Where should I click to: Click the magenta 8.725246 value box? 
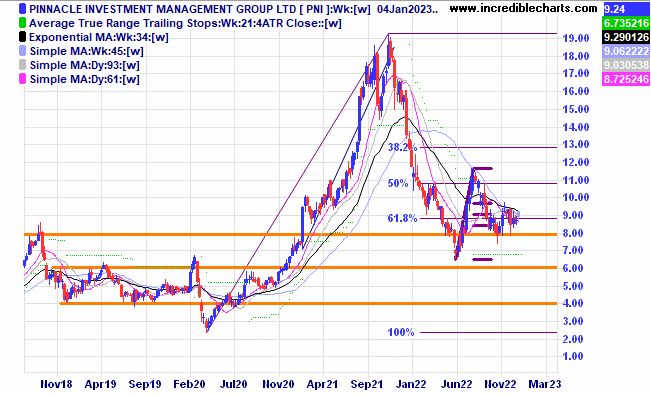[626, 79]
